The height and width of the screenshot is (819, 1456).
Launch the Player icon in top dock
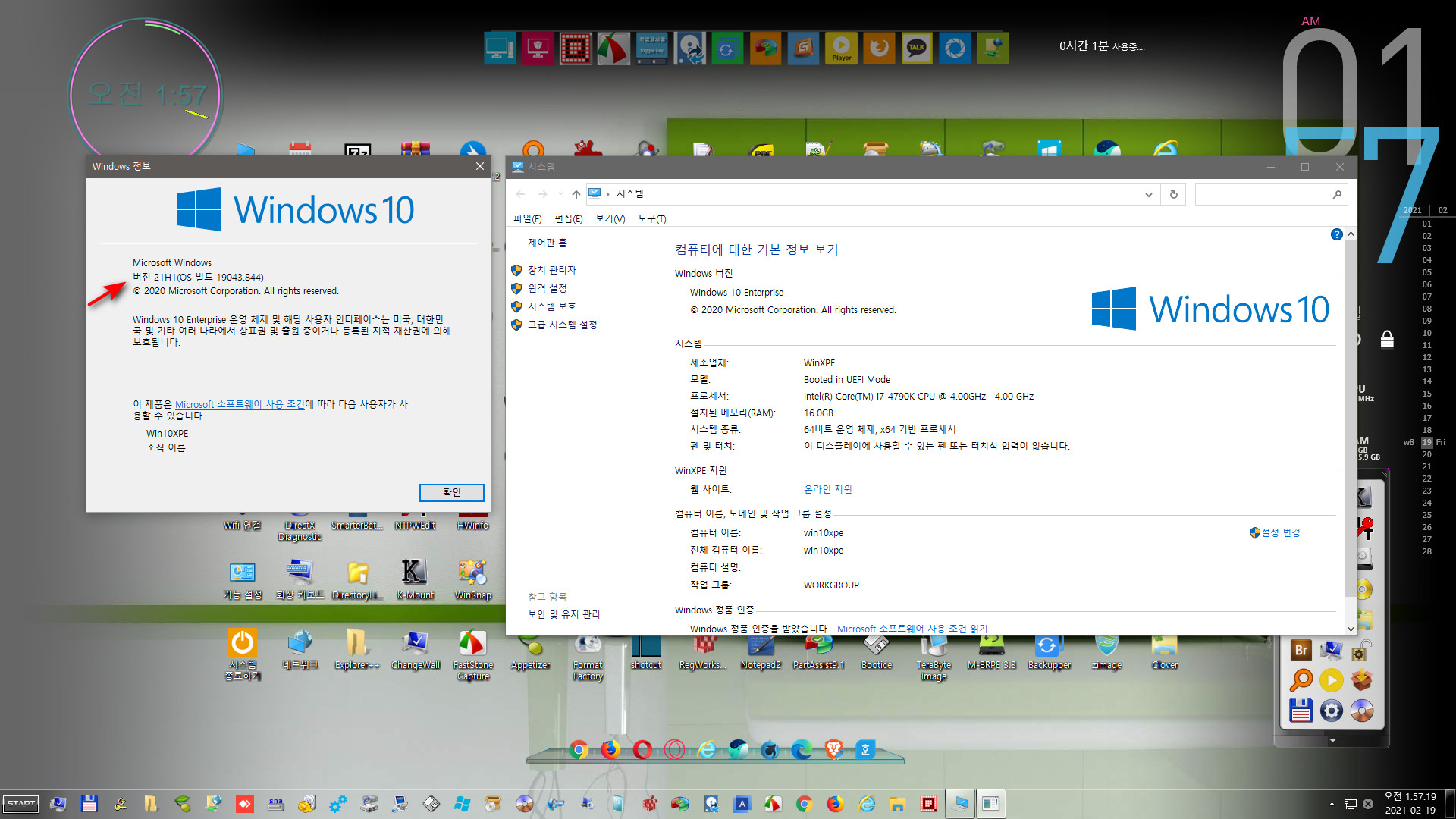841,49
